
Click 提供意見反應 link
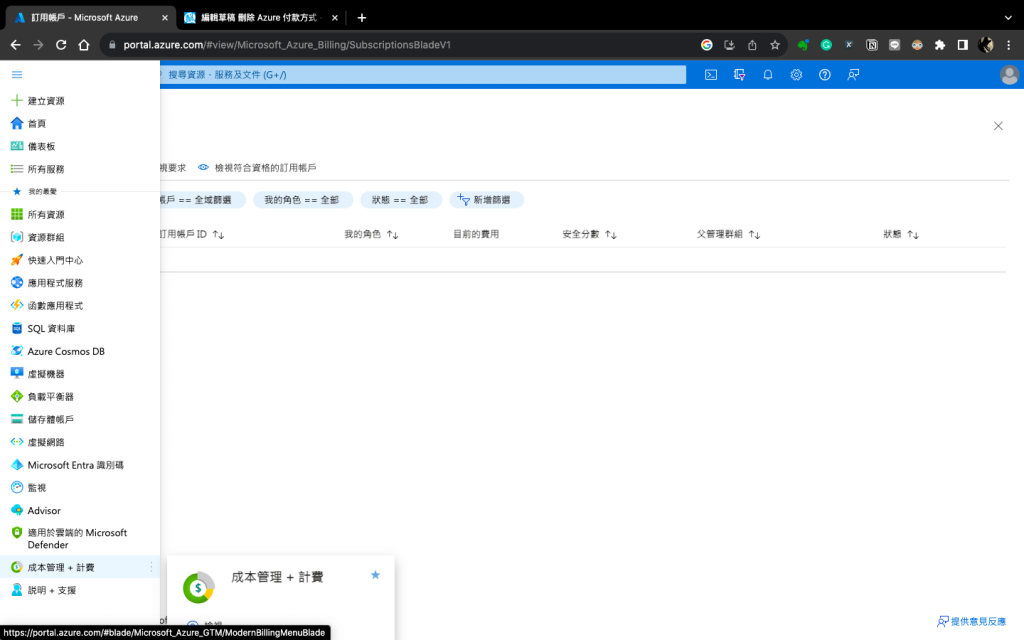tap(971, 621)
